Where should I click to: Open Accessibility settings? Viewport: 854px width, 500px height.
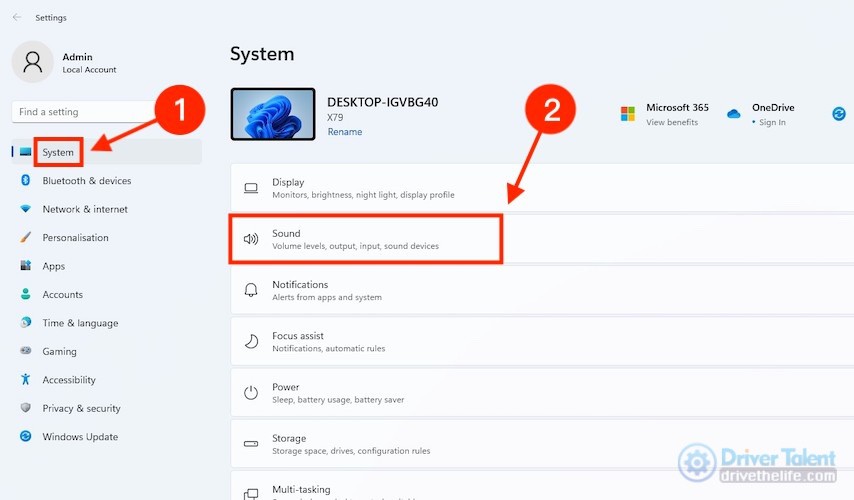(106, 380)
